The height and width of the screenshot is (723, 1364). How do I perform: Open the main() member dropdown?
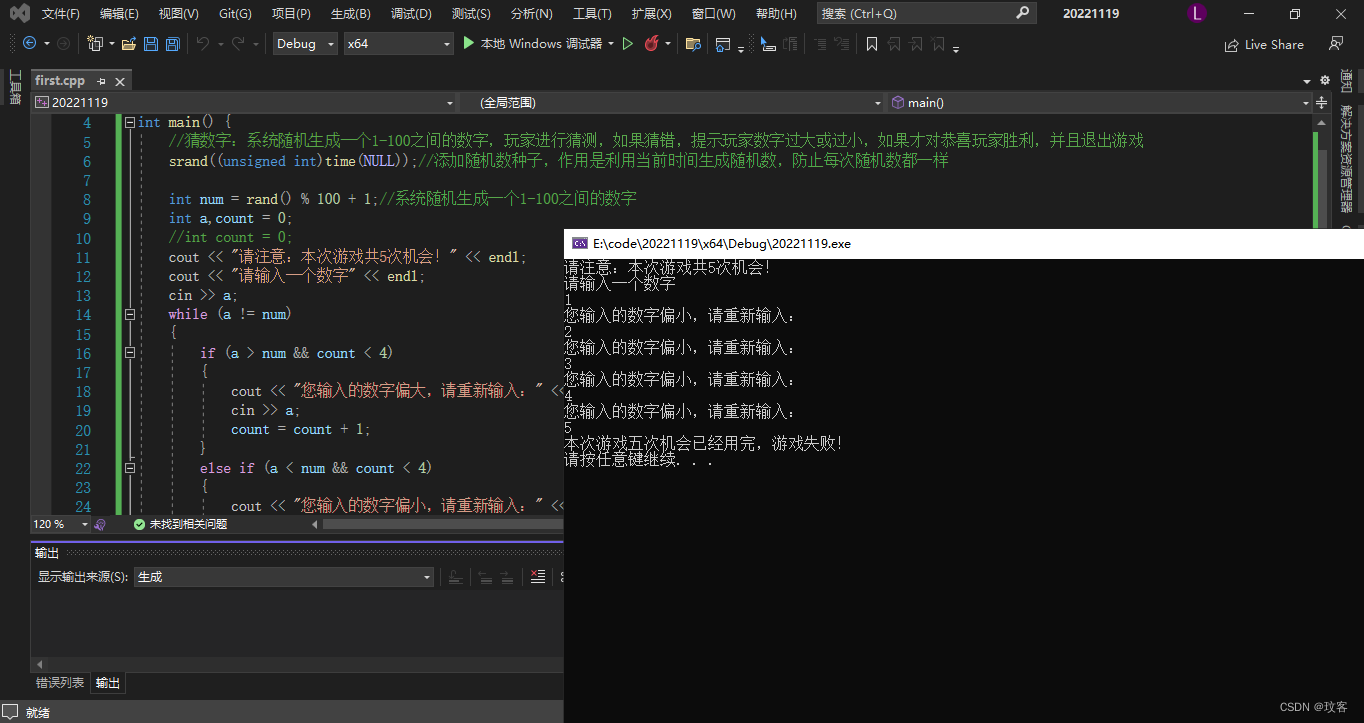[1099, 102]
